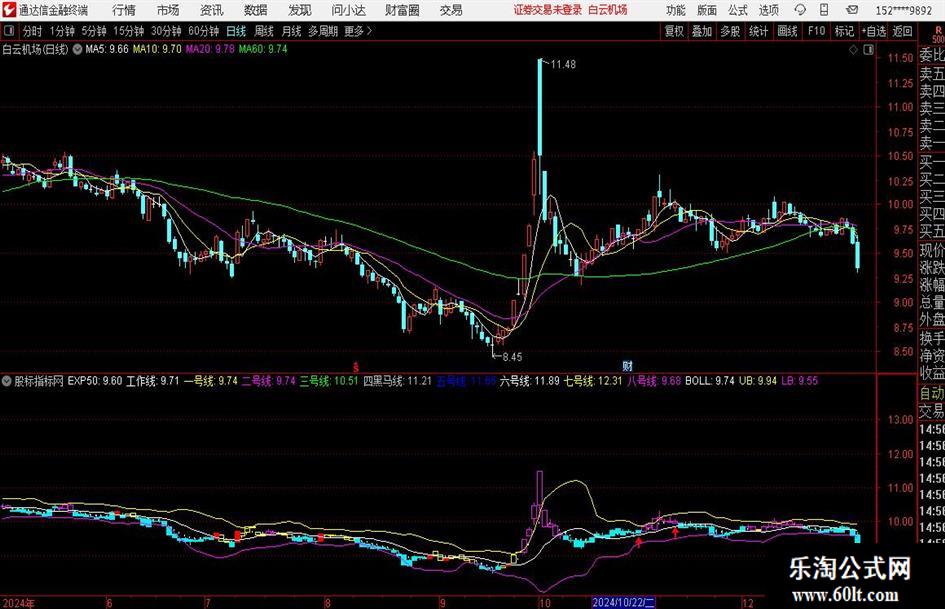Click the 画线 drawing tools button

[787, 31]
